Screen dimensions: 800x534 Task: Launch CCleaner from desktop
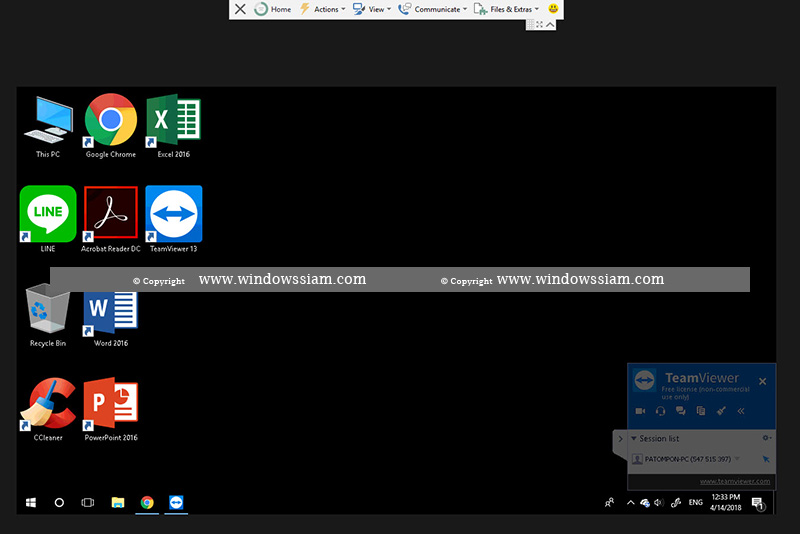click(48, 410)
